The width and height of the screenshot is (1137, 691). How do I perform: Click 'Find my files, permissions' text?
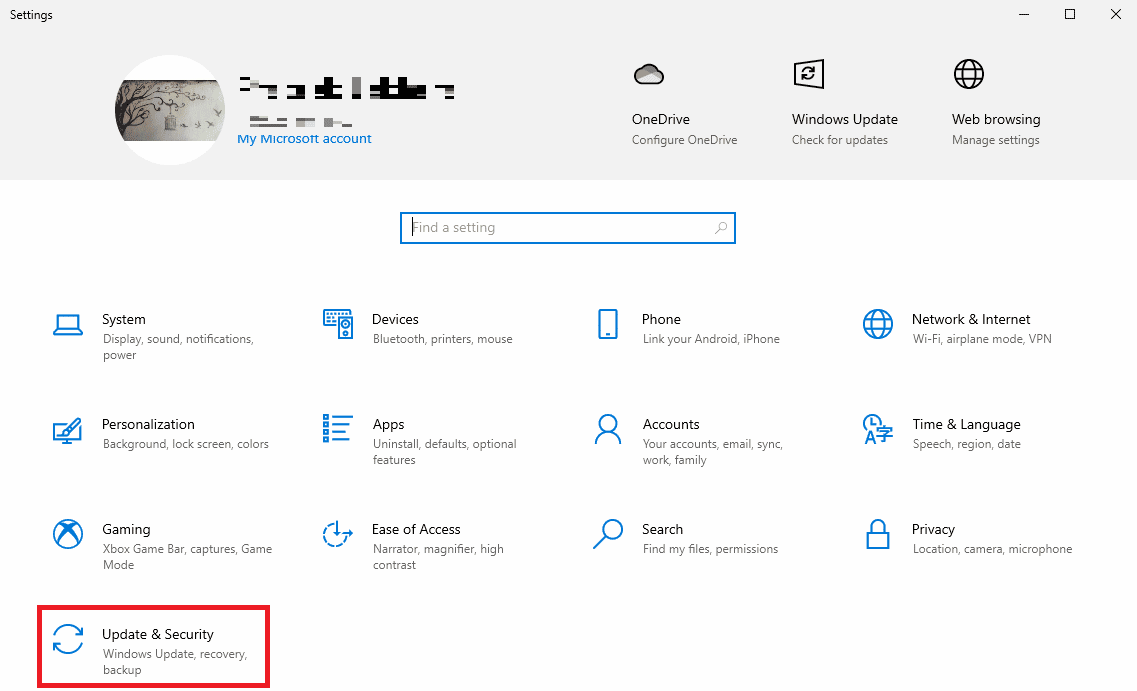click(711, 549)
